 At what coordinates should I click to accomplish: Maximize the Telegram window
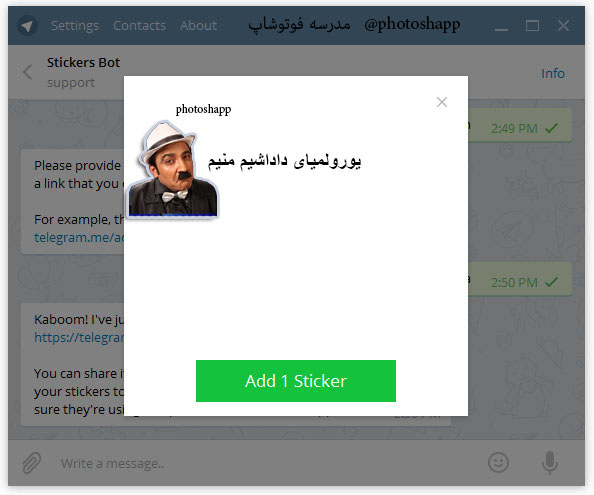[532, 26]
